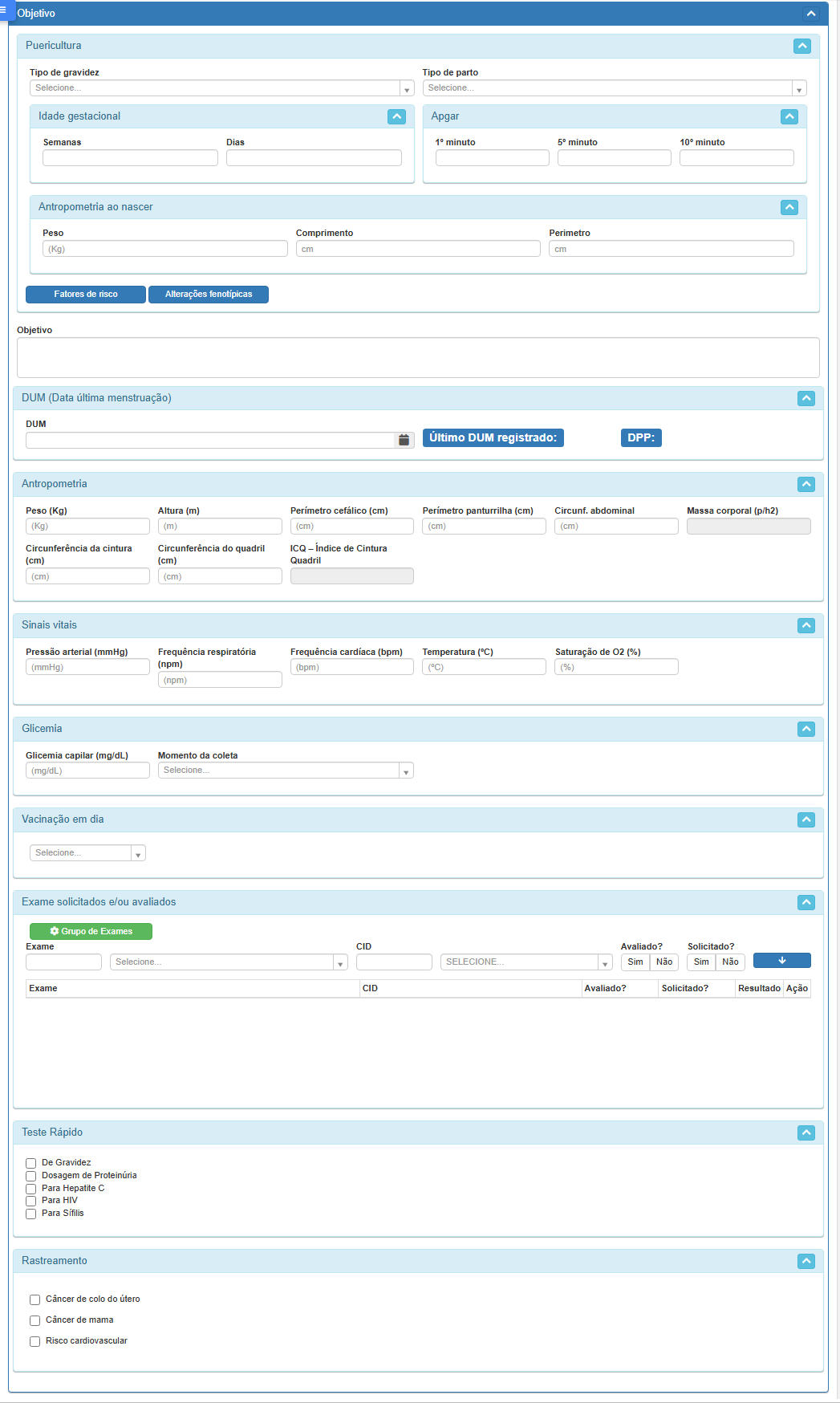The image size is (840, 1403).
Task: Open the hamburger menu at top left
Action: coord(4,10)
